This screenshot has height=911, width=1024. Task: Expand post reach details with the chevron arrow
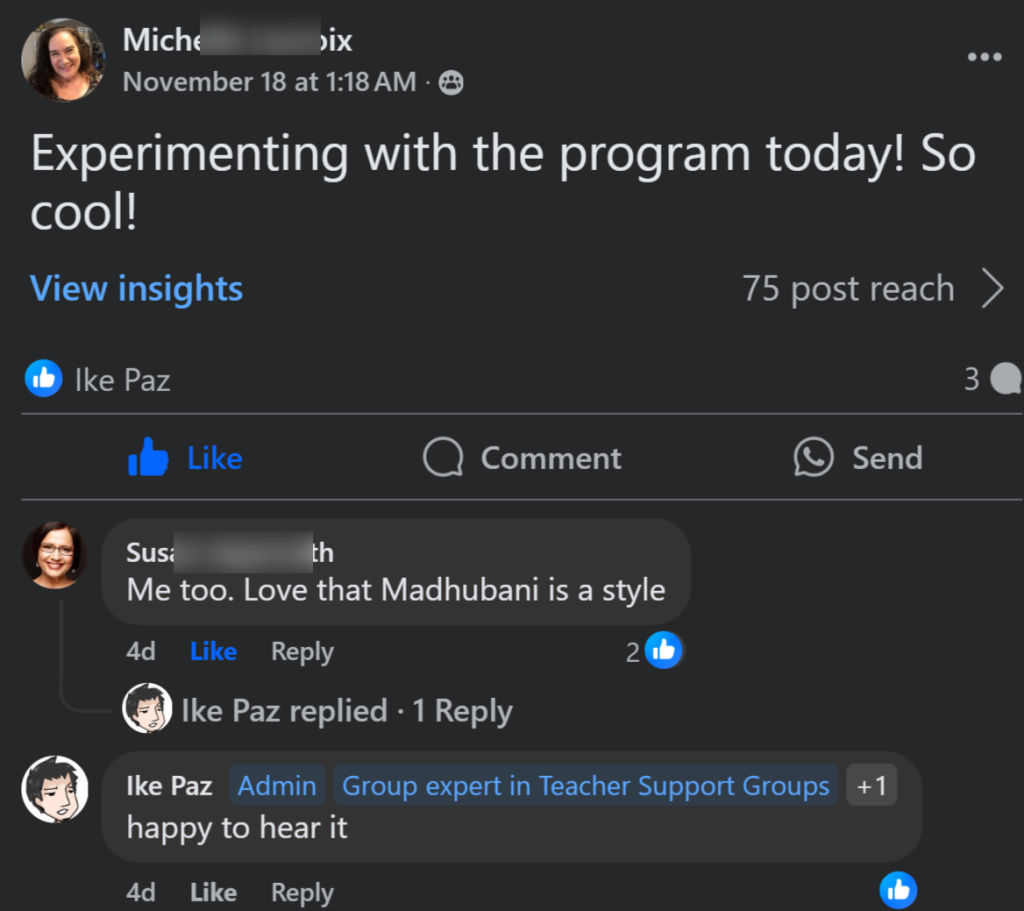[x=992, y=289]
